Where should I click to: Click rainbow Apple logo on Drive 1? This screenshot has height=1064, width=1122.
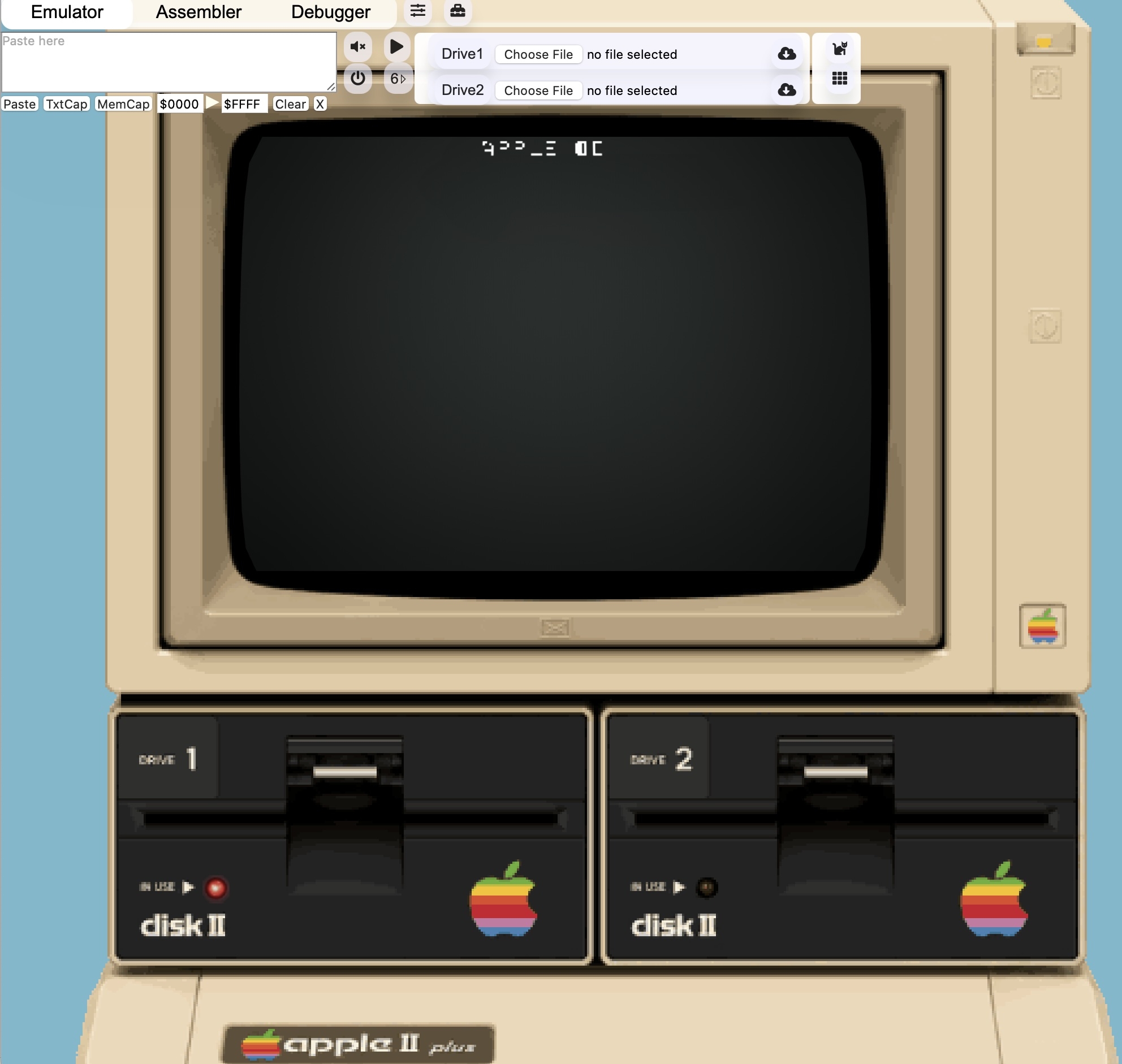(504, 898)
